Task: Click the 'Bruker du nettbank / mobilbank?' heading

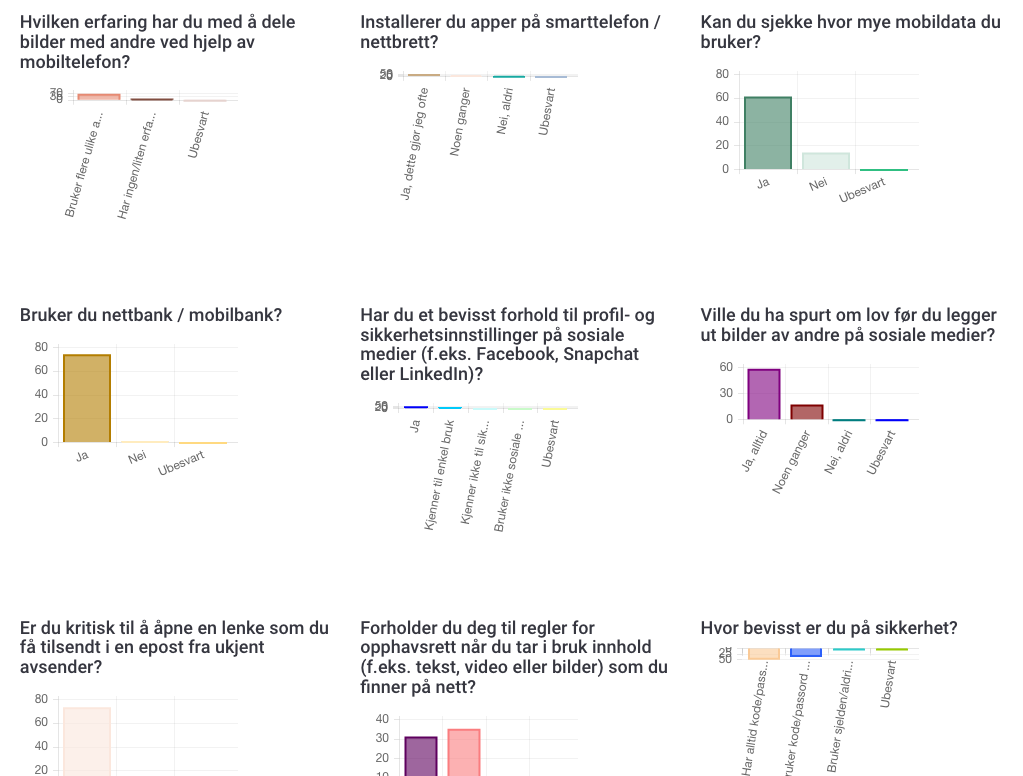Action: [151, 316]
